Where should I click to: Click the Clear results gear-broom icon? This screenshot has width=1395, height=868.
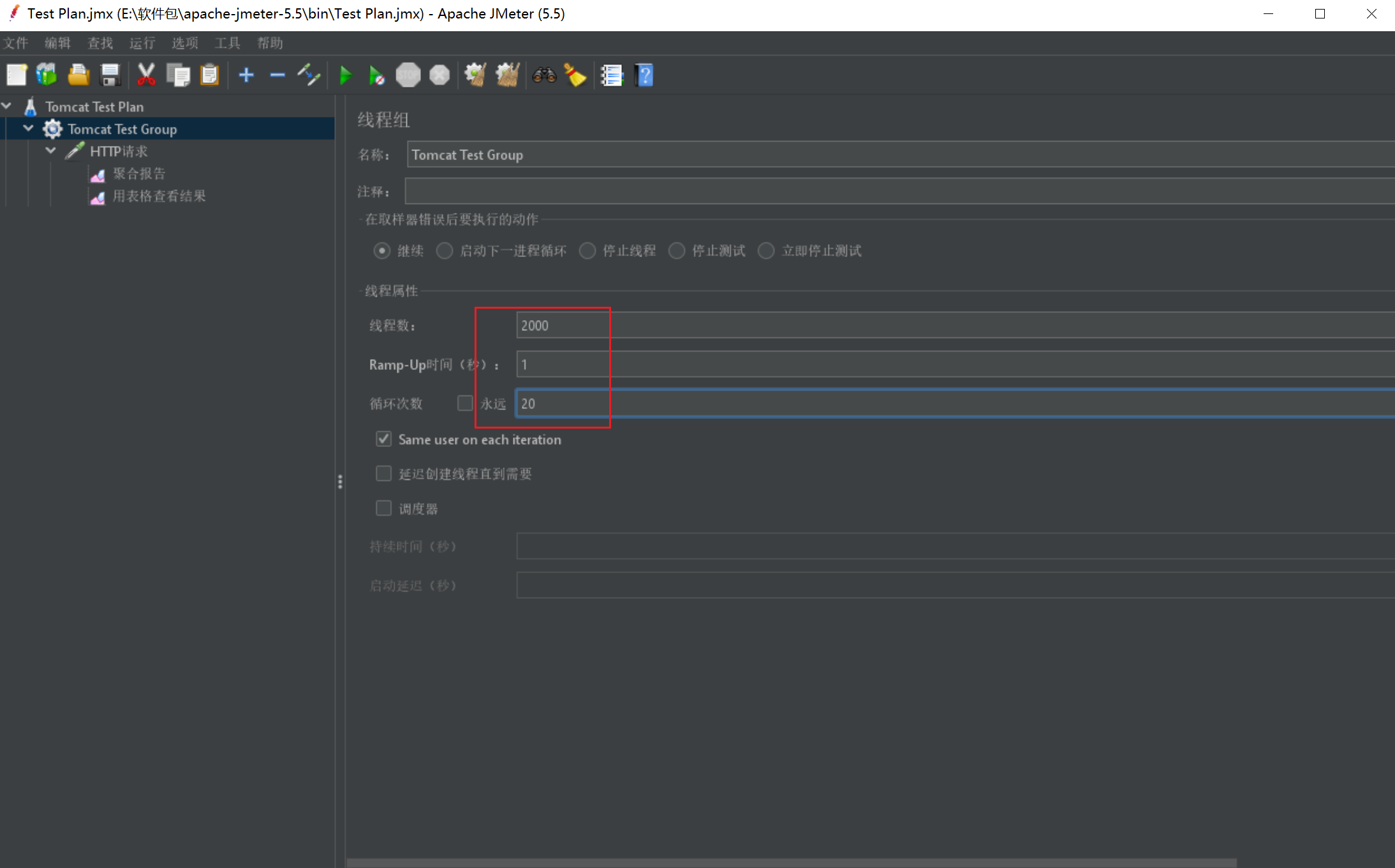[475, 75]
